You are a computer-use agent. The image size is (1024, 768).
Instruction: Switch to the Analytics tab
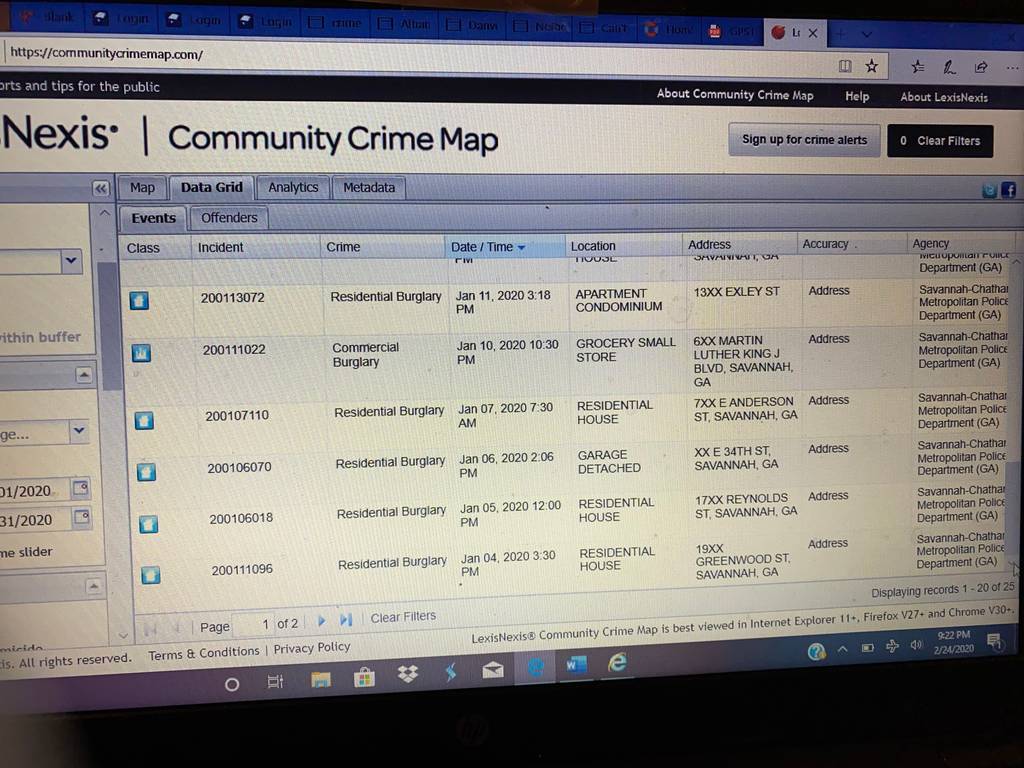(293, 187)
